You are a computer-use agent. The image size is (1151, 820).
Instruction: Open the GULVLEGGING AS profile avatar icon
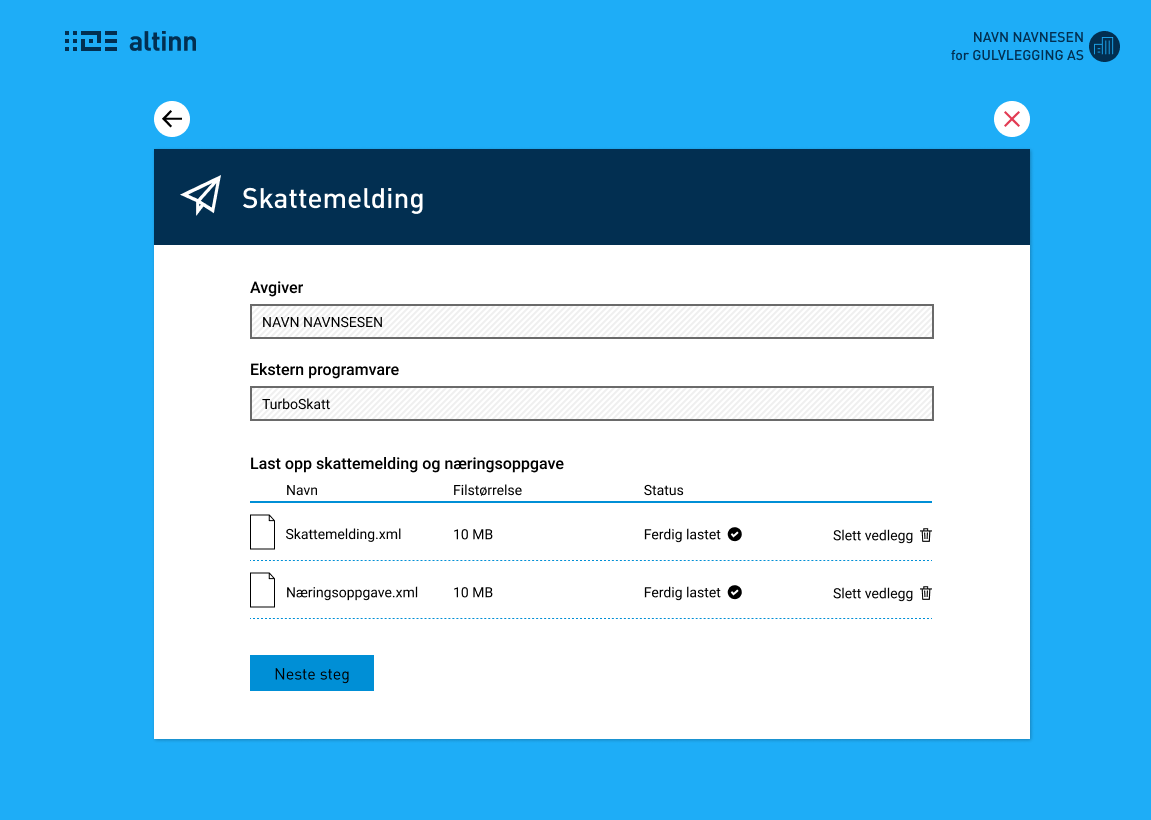point(1104,46)
